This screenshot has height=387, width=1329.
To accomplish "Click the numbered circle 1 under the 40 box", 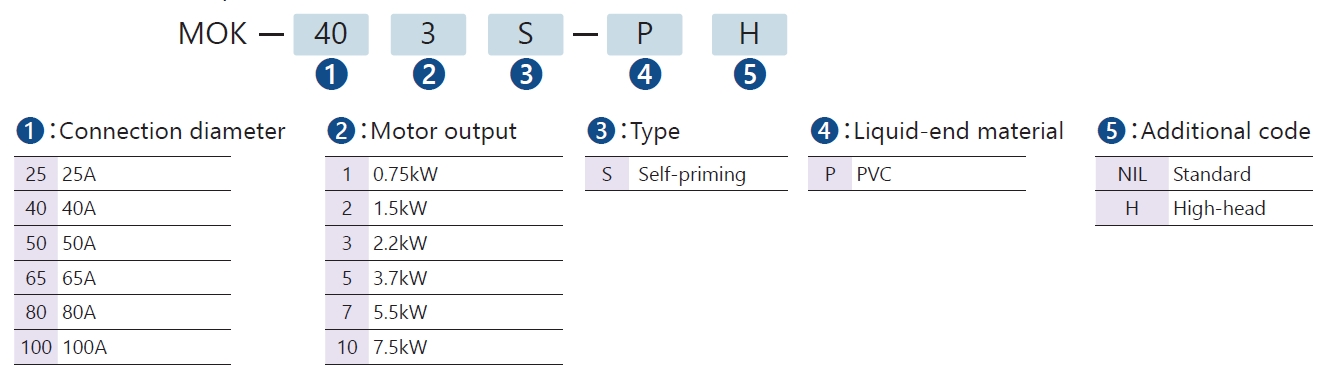I will point(331,74).
